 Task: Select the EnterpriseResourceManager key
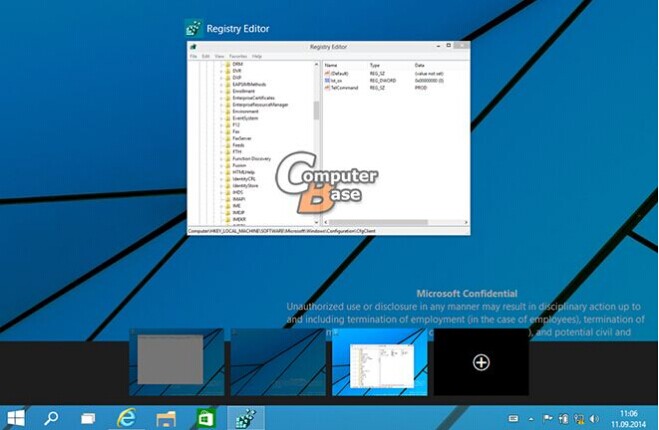click(260, 105)
